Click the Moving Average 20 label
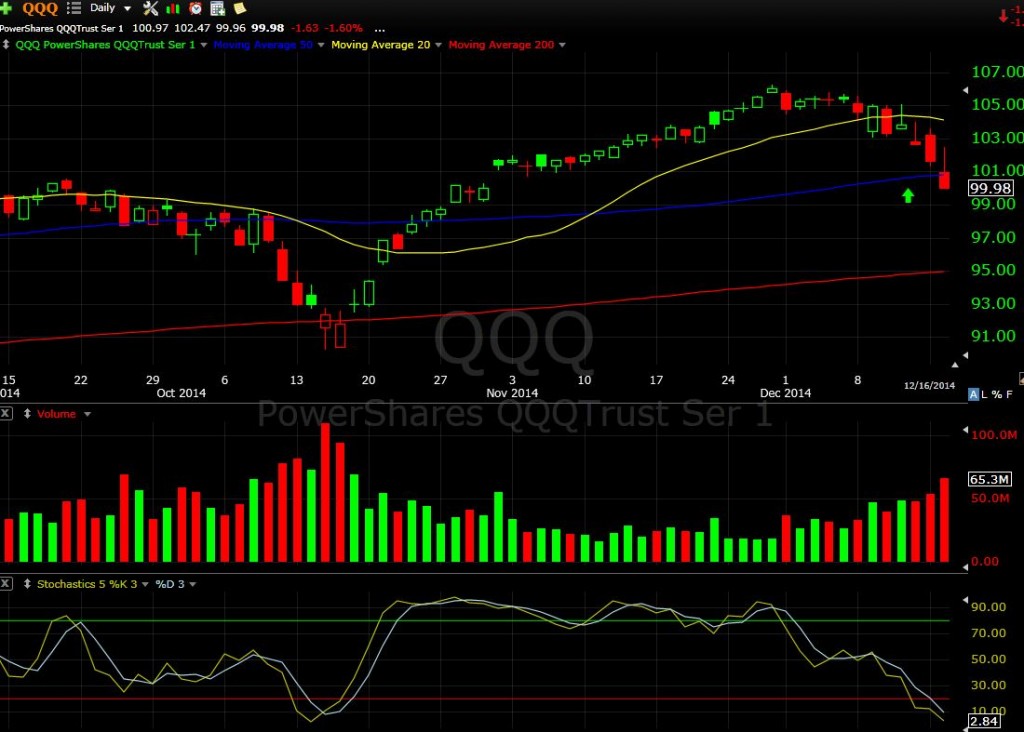Image resolution: width=1024 pixels, height=732 pixels. click(381, 45)
